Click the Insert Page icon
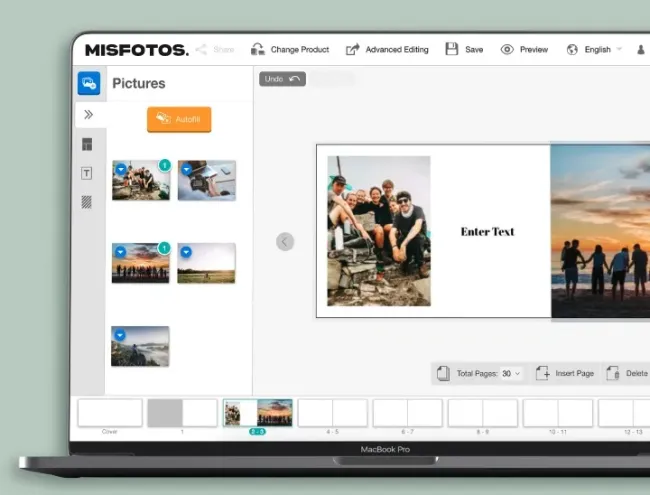650x495 pixels. click(x=542, y=373)
